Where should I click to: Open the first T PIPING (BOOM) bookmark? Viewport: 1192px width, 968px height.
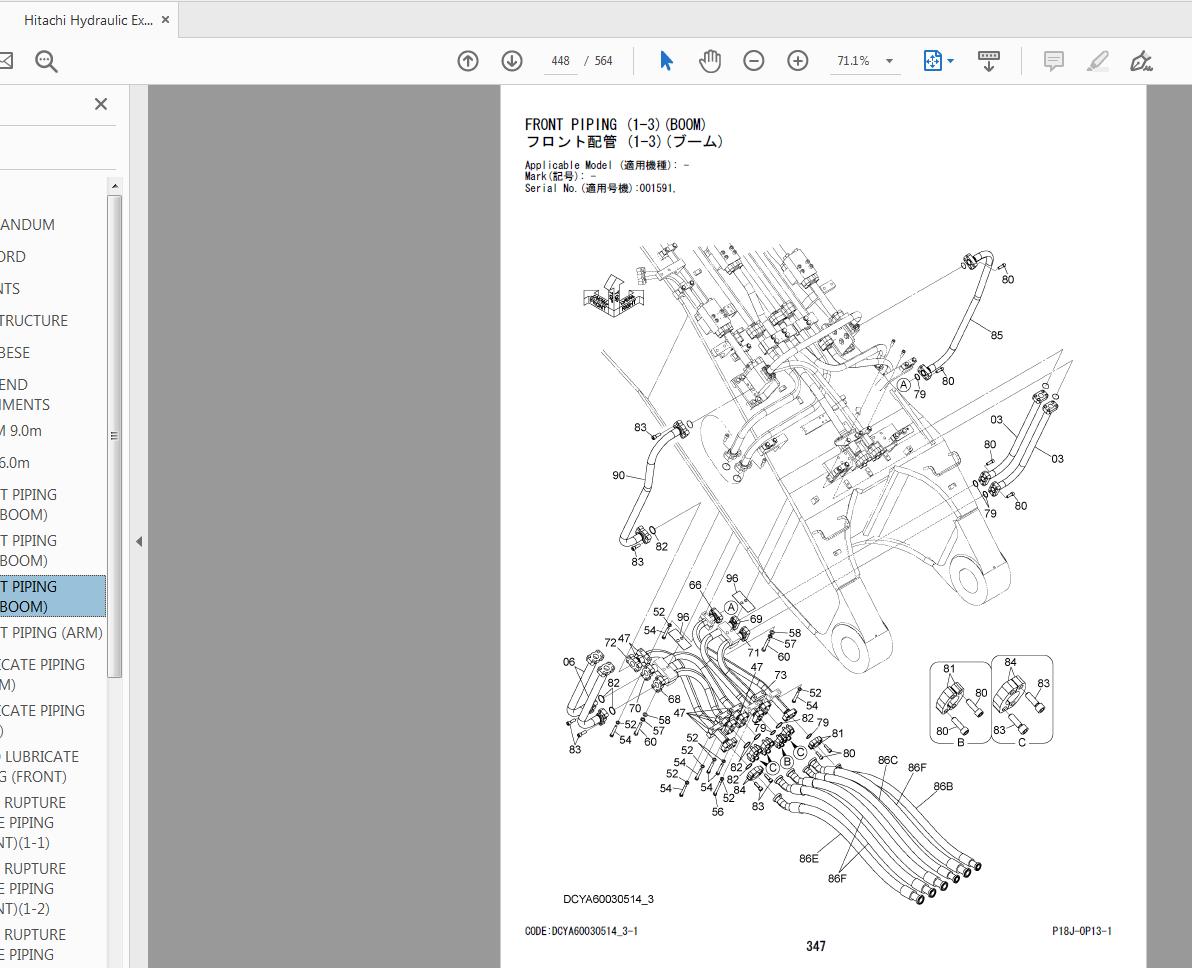[29, 505]
